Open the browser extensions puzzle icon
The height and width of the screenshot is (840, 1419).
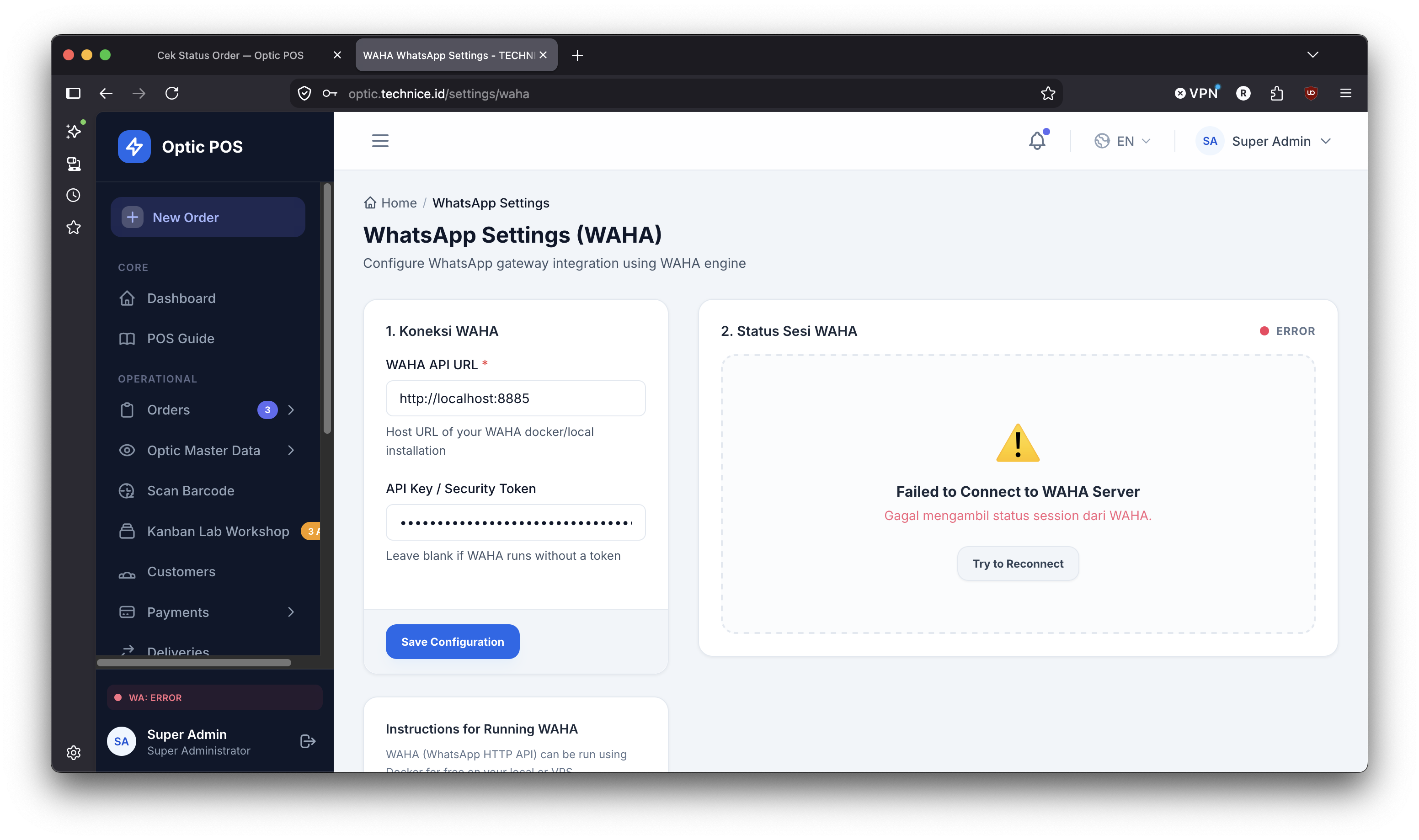[x=1276, y=93]
